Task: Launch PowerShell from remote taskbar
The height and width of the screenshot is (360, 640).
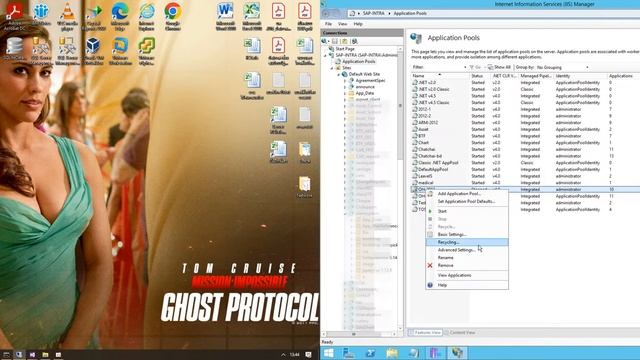Action: (x=371, y=353)
